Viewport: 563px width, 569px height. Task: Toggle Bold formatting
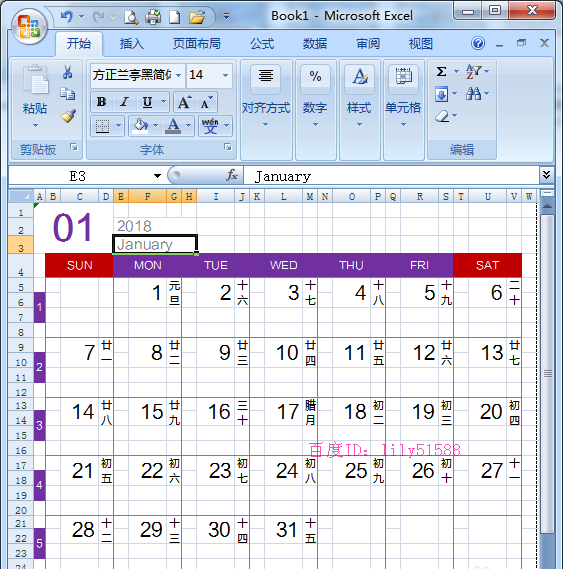(102, 102)
